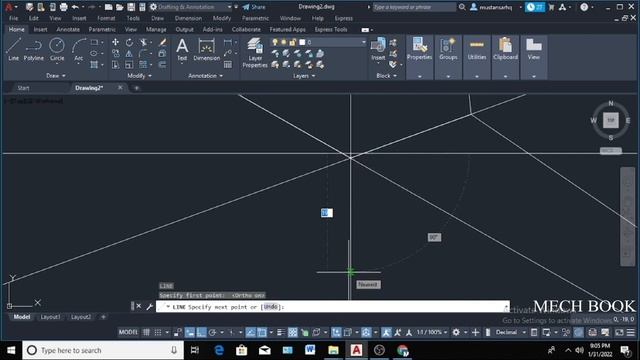Open the Decimal units dropdown
The width and height of the screenshot is (640, 360).
pos(510,332)
